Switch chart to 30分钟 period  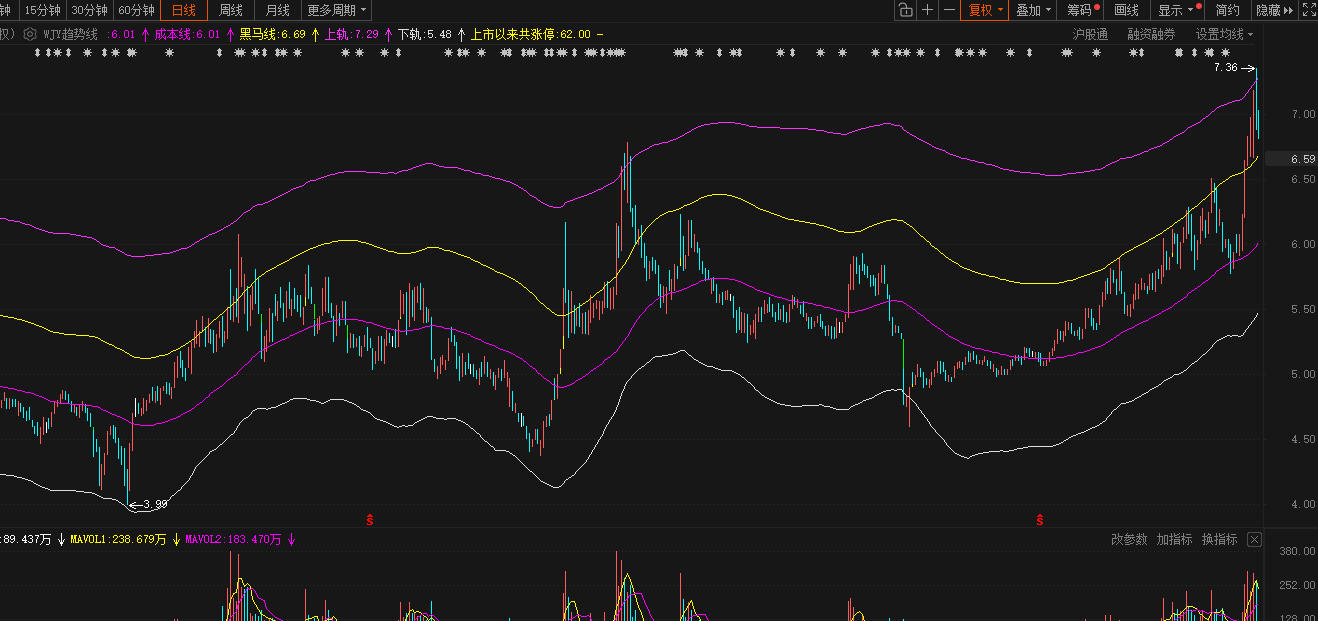click(x=89, y=10)
